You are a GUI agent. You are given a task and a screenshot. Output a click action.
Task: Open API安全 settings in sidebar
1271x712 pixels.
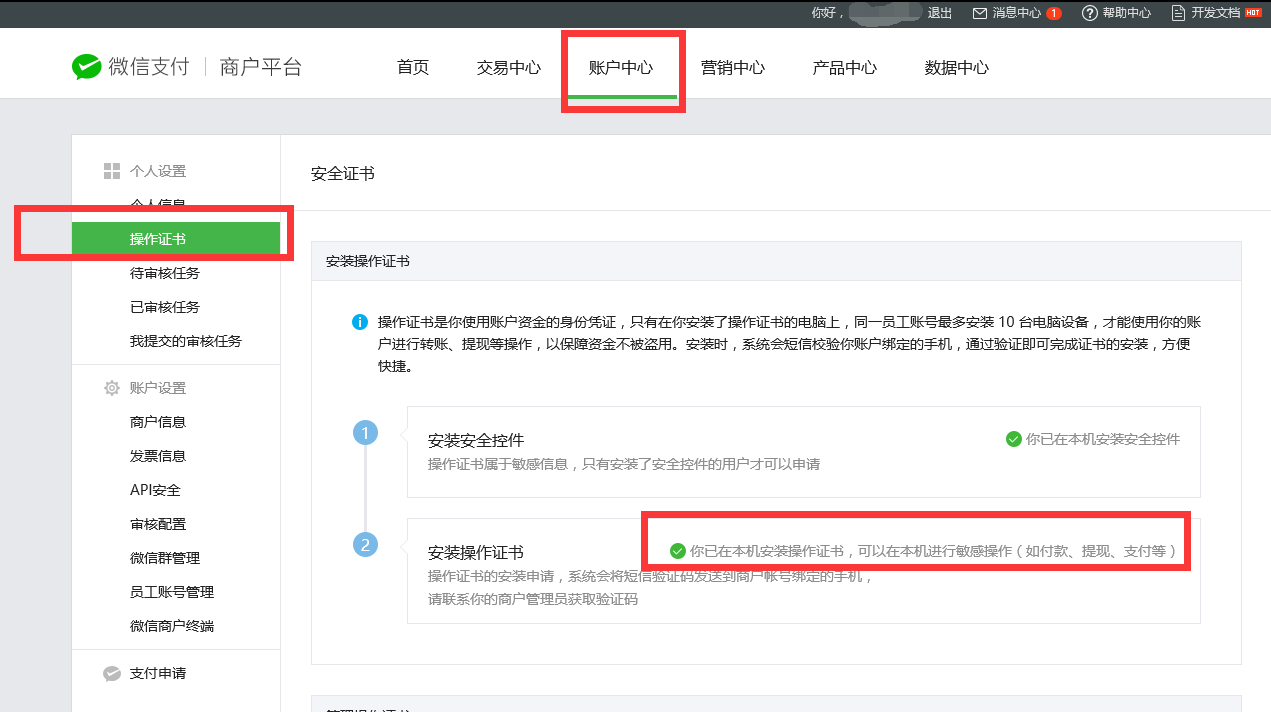click(x=155, y=490)
